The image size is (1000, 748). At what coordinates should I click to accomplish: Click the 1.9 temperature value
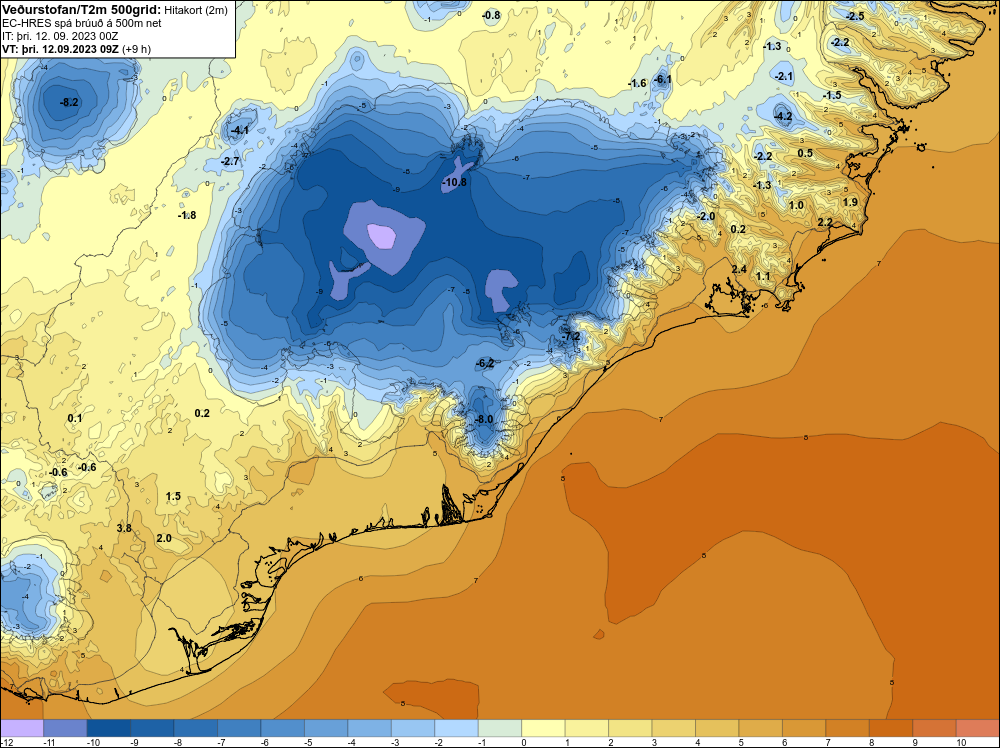pyautogui.click(x=850, y=202)
